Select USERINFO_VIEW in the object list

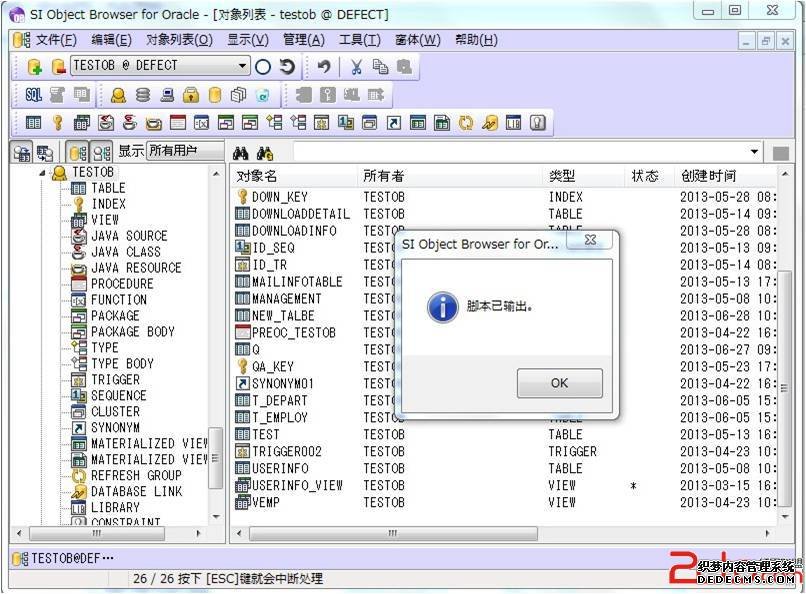click(x=297, y=486)
